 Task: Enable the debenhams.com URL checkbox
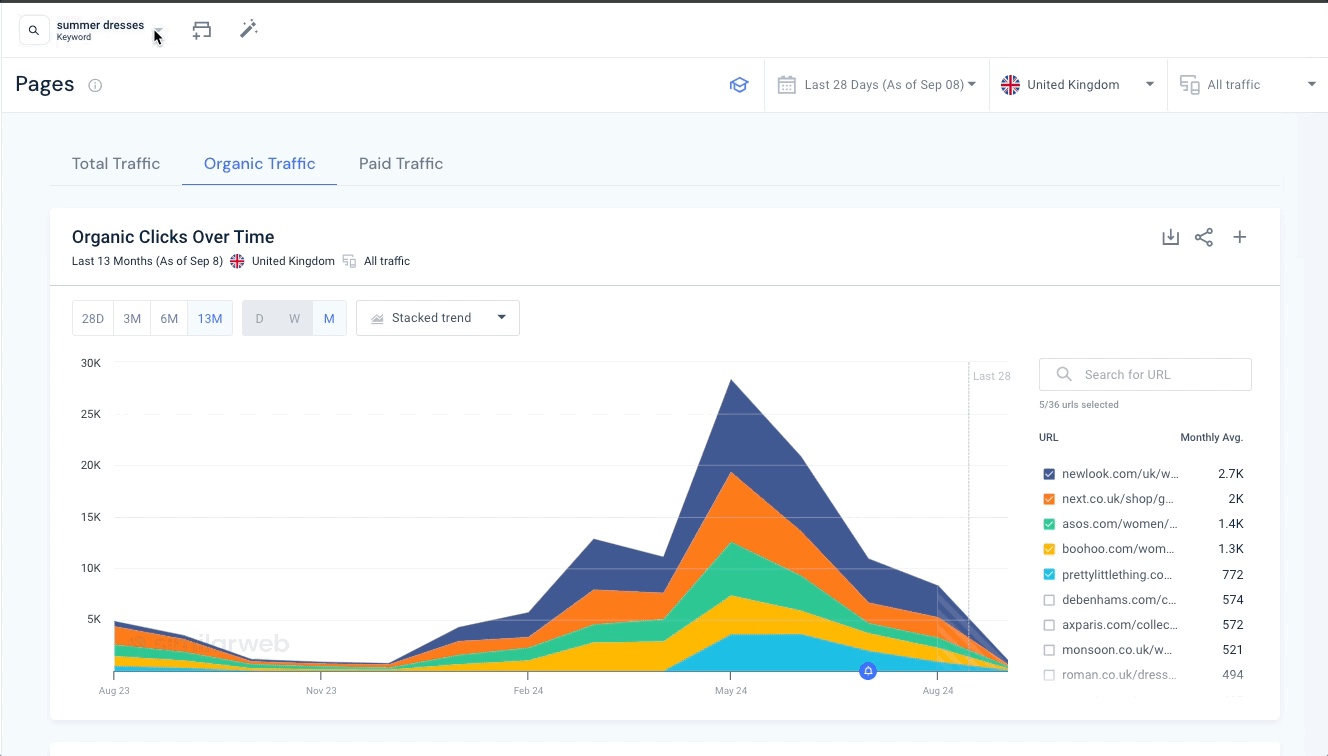tap(1049, 600)
